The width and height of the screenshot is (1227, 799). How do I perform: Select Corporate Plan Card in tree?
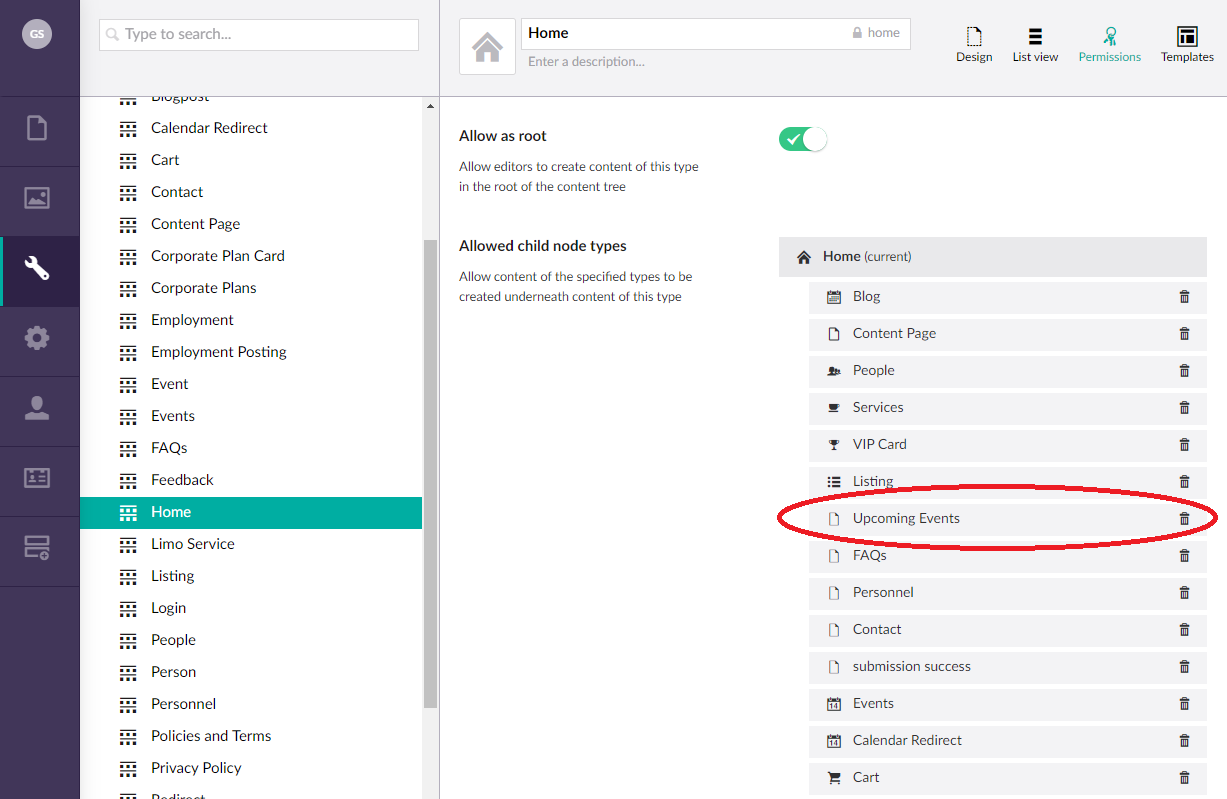click(217, 256)
